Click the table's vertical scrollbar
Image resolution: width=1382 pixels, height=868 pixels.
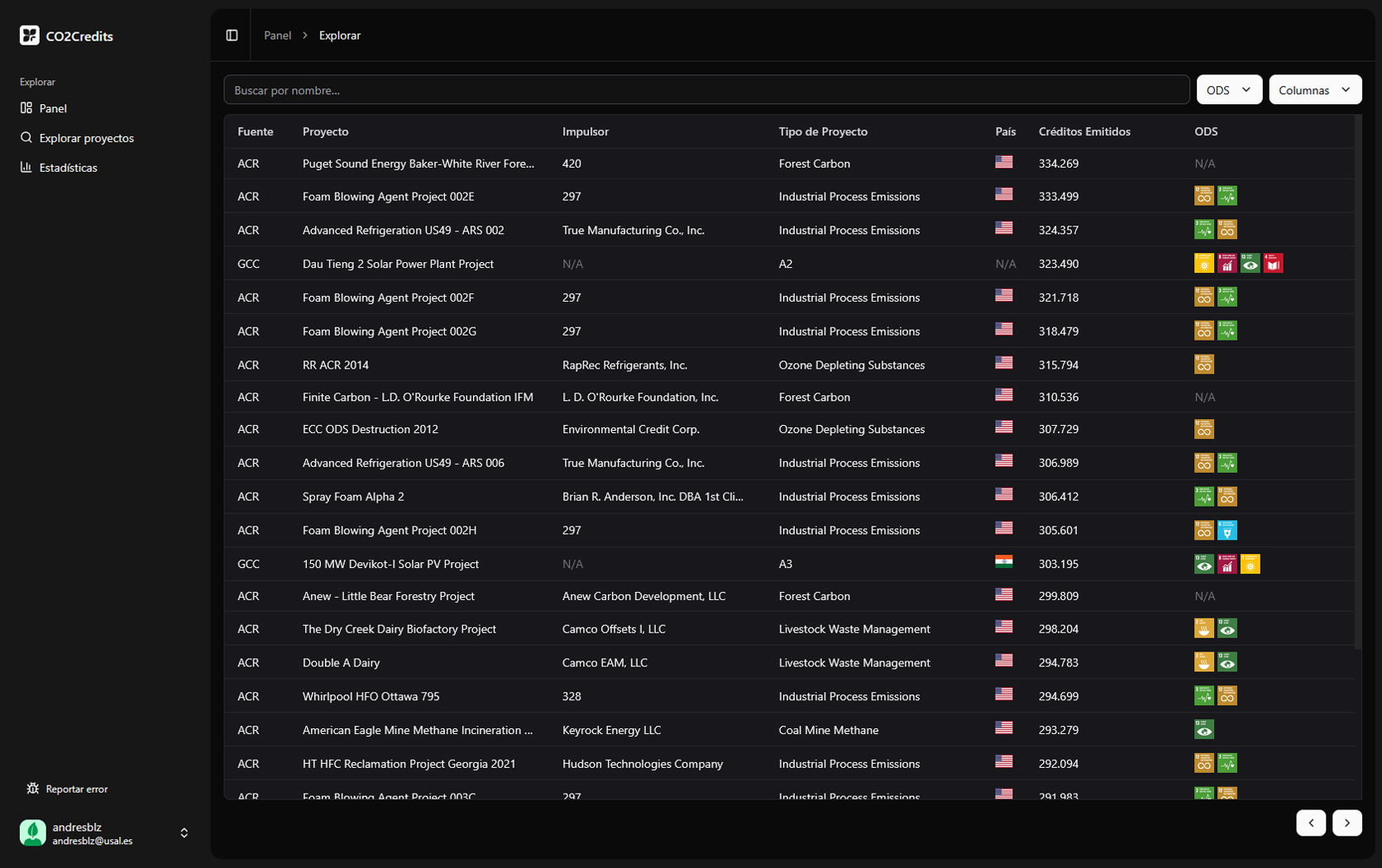pyautogui.click(x=1358, y=382)
